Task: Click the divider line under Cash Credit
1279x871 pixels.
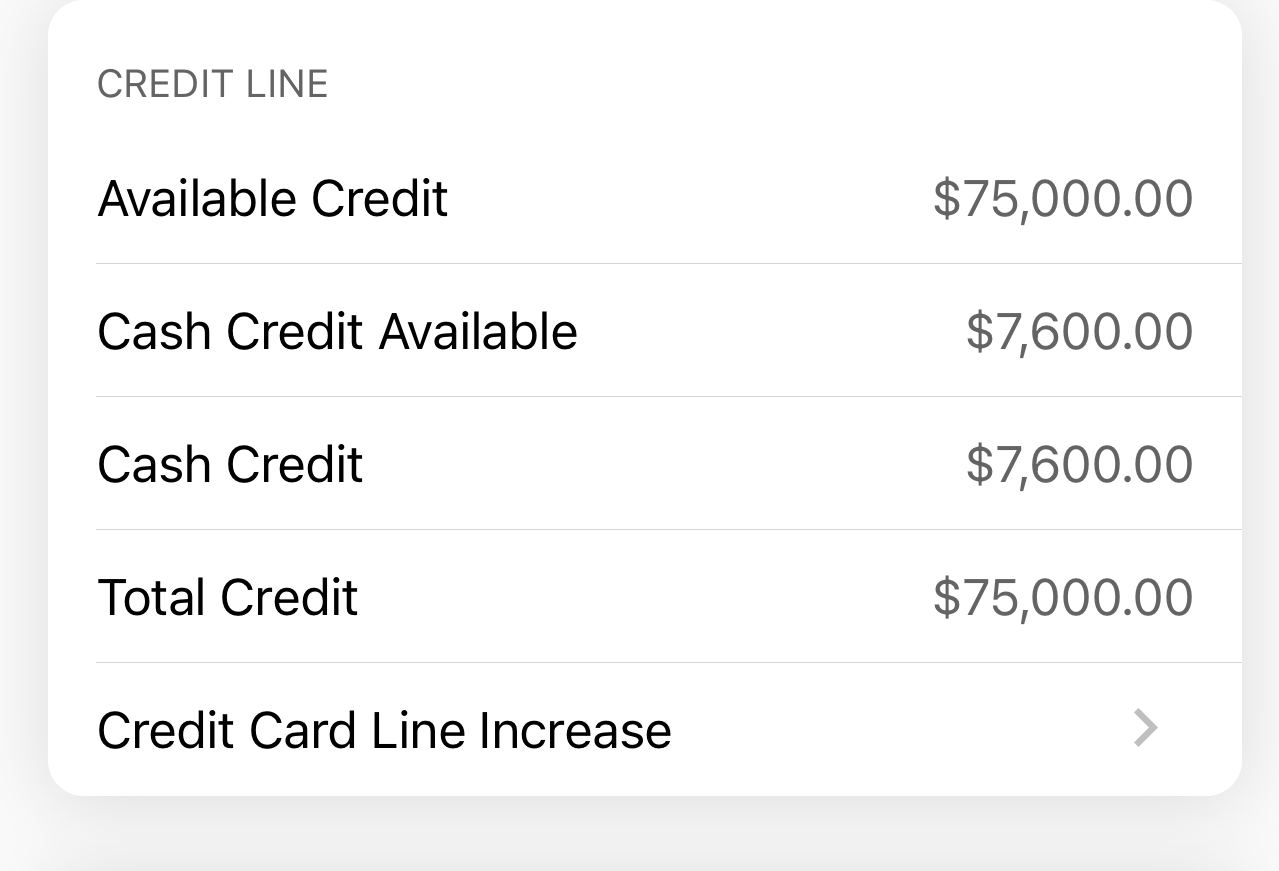Action: point(668,530)
